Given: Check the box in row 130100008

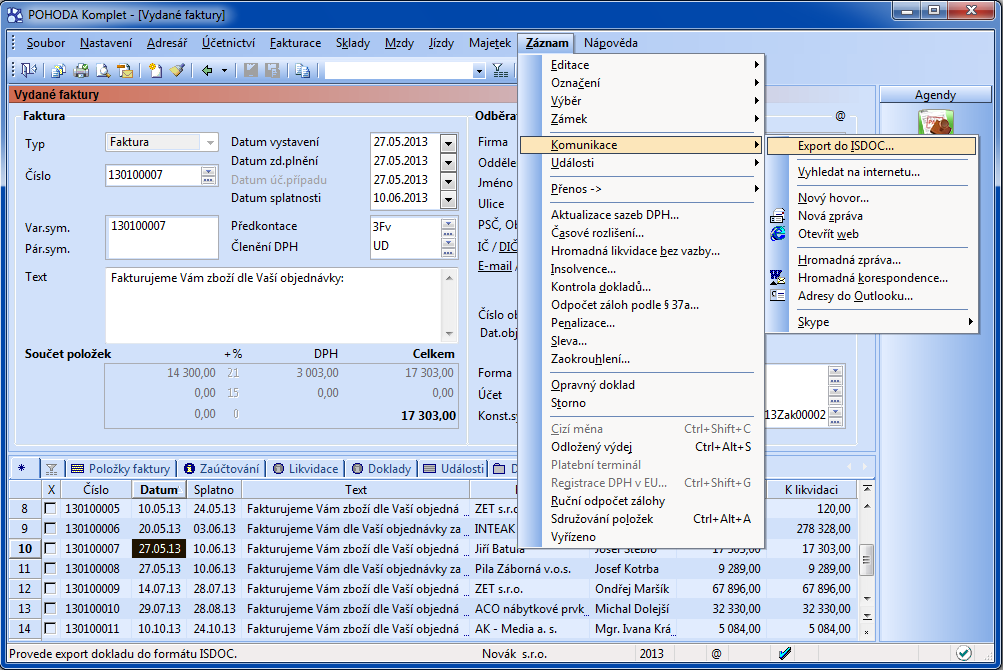Looking at the screenshot, I should 51,569.
